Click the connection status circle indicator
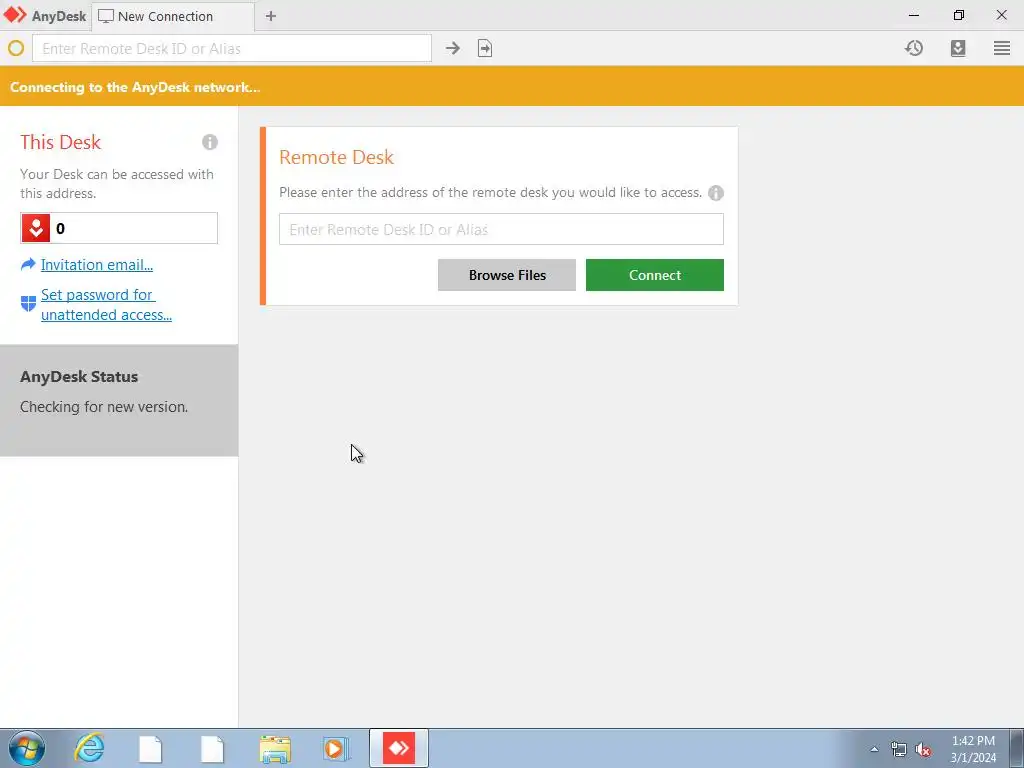1024x768 pixels. click(x=16, y=48)
